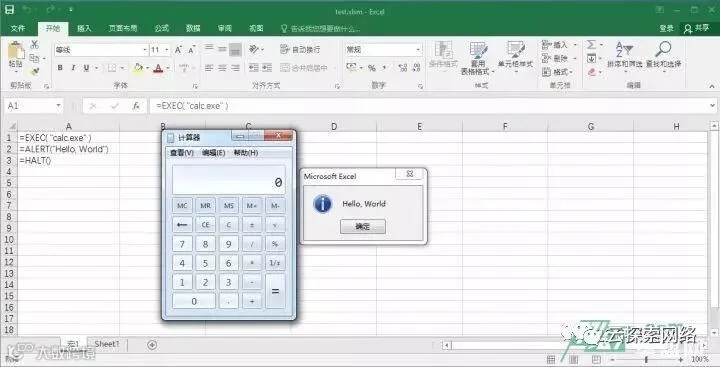
Task: Toggle bottom vertical alignment
Action: point(236,50)
